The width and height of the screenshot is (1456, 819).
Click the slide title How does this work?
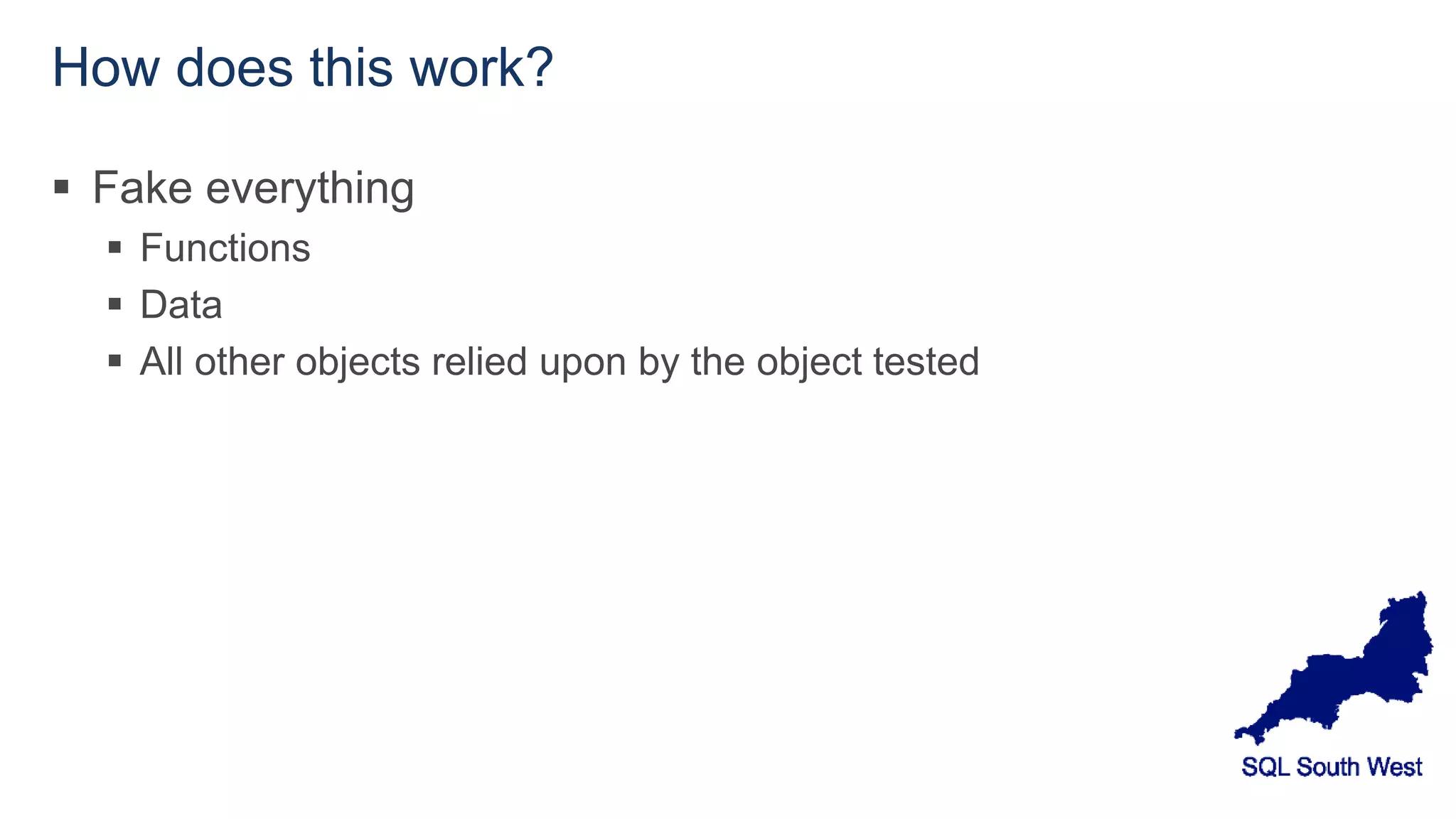(x=302, y=68)
